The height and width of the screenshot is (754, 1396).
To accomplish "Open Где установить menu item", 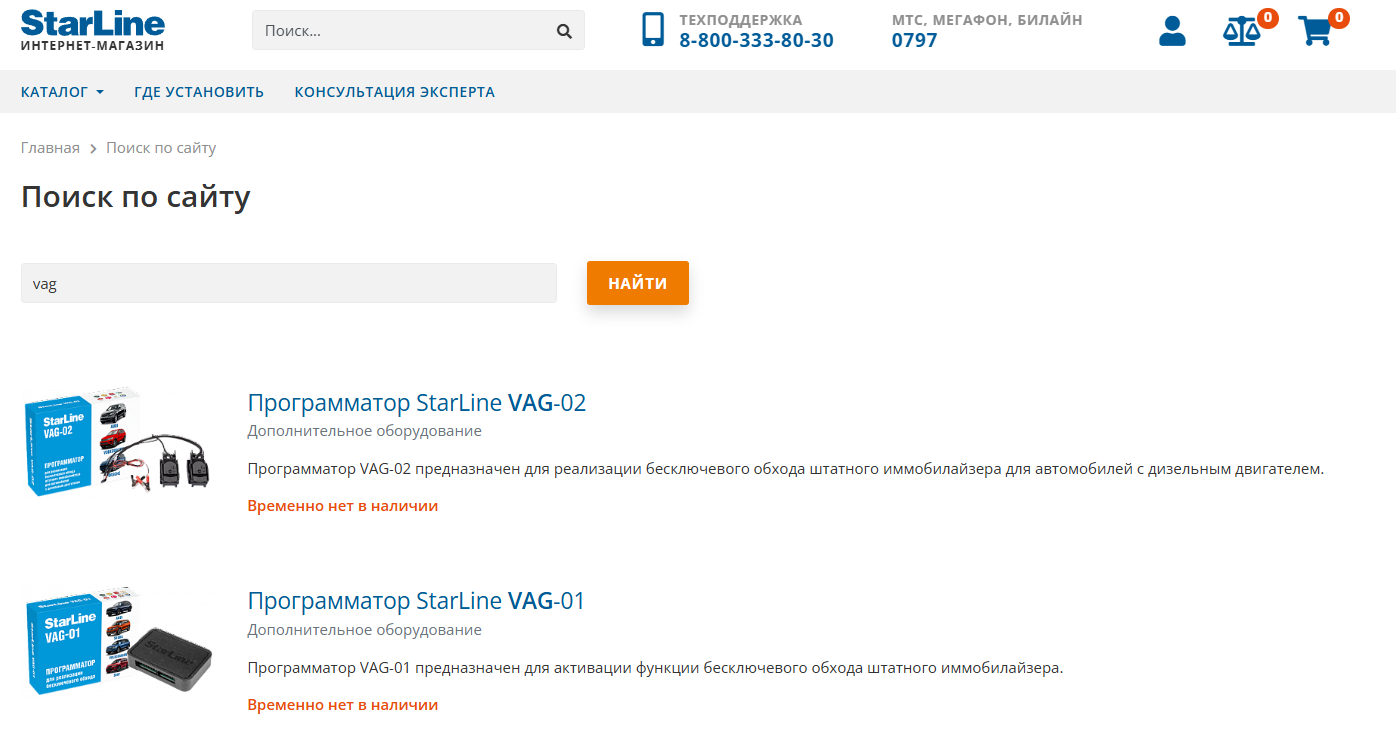I will click(x=199, y=92).
